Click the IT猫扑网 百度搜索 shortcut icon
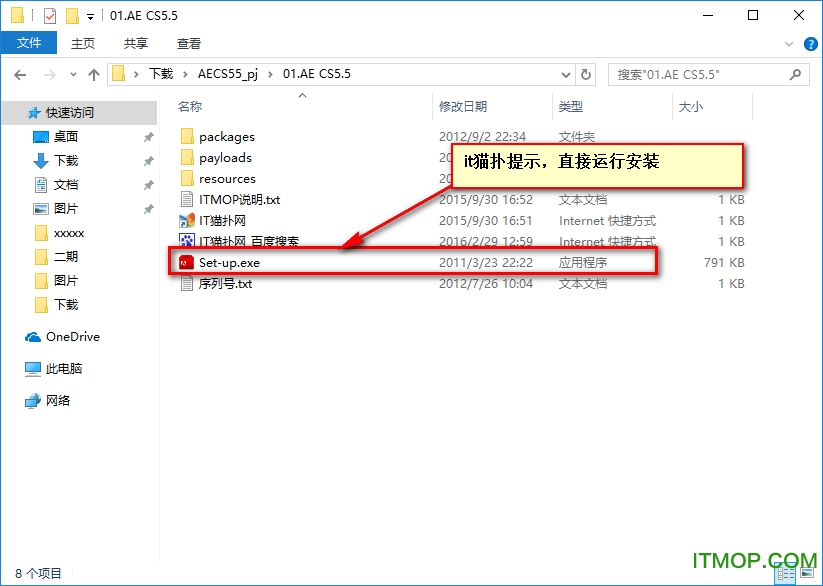Image resolution: width=823 pixels, height=586 pixels. click(x=187, y=241)
